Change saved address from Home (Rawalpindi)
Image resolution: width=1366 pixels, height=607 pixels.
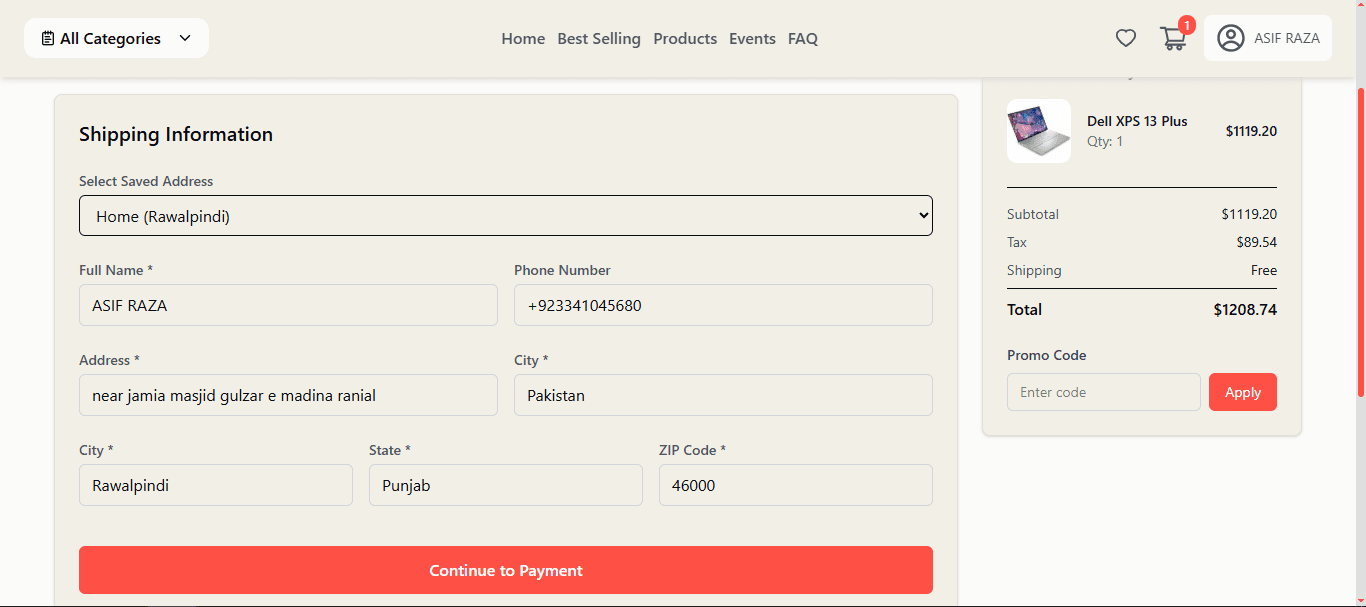pos(505,215)
